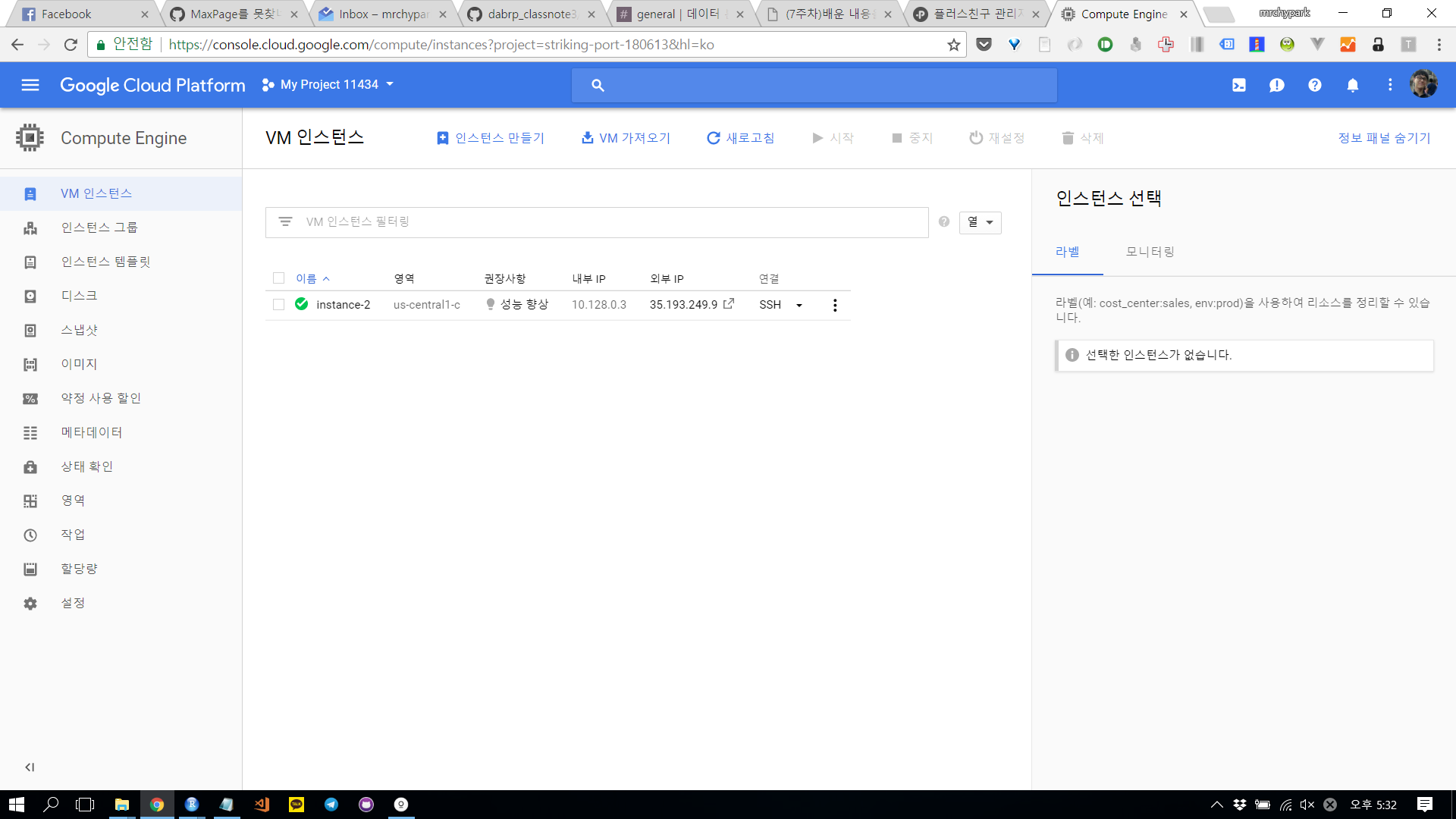Open external IP 35.193.249.9 link icon
This screenshot has width=1456, height=819.
coord(729,304)
